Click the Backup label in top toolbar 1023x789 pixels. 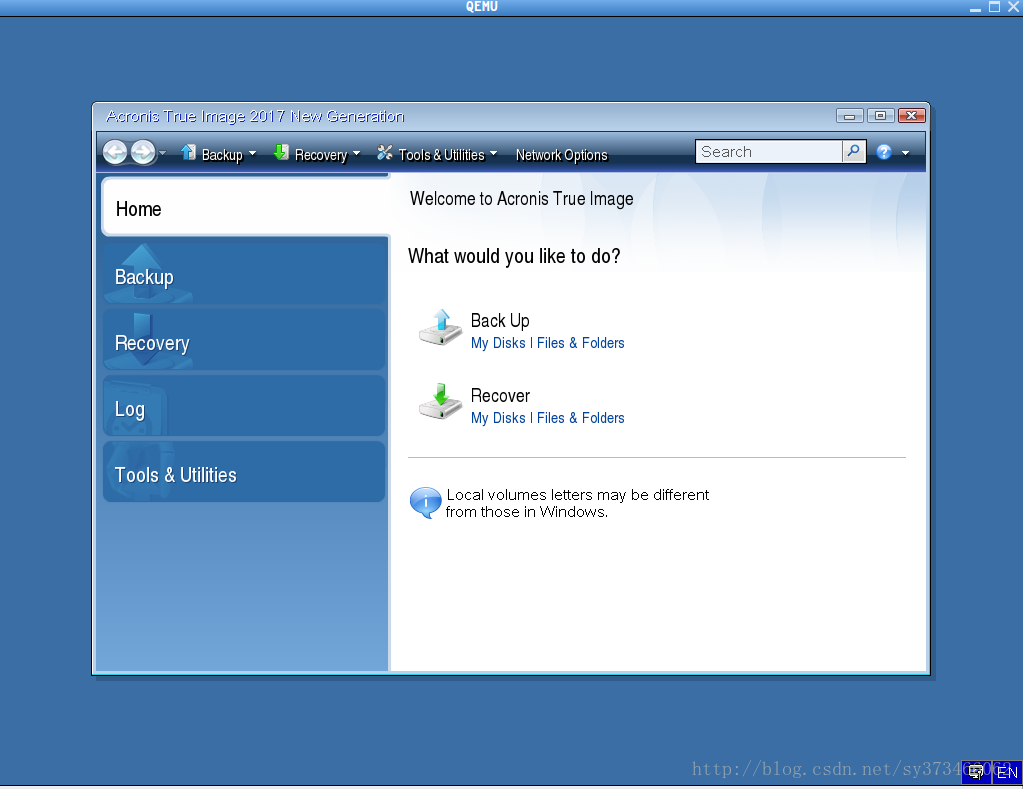[222, 155]
